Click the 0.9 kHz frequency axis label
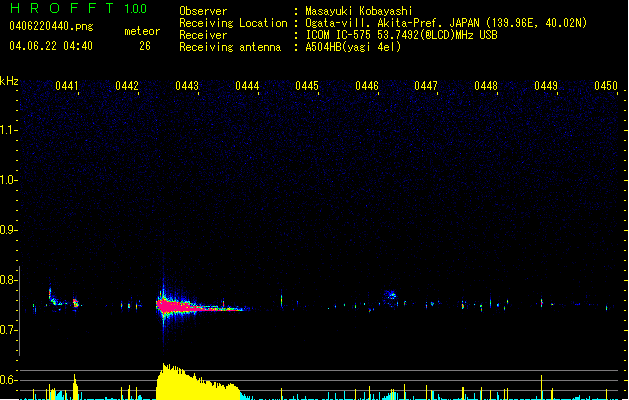 8,230
